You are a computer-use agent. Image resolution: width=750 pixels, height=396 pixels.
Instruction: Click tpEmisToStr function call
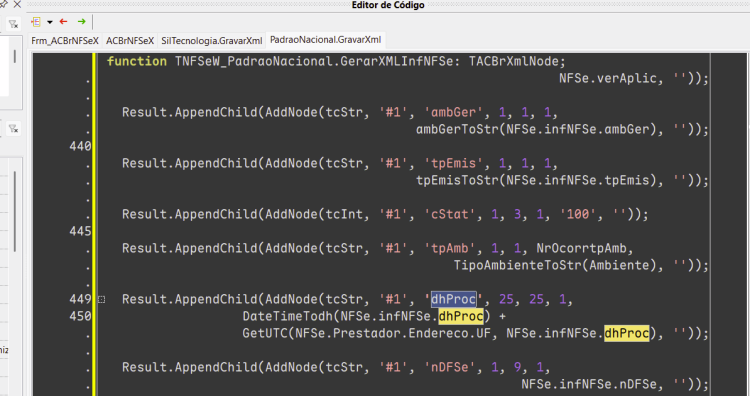coord(457,180)
